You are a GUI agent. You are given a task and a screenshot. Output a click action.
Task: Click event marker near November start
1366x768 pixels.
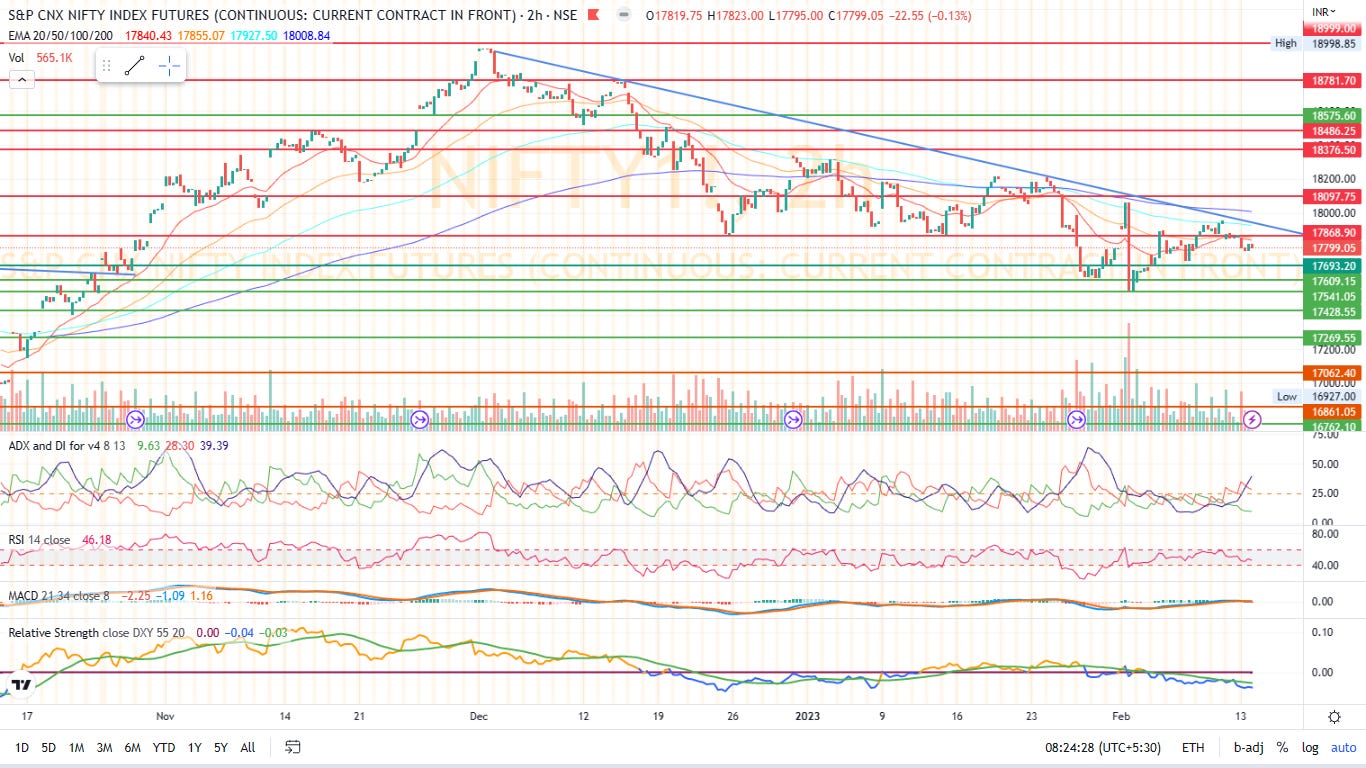pos(136,420)
